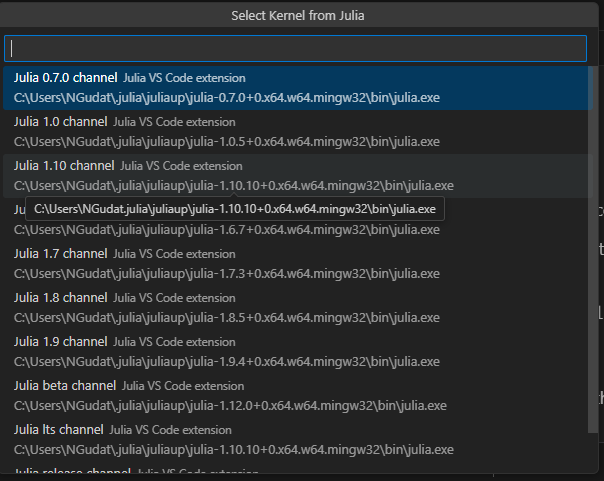
Task: Click the julia-1.10.10 path tooltip popup
Action: pos(235,209)
